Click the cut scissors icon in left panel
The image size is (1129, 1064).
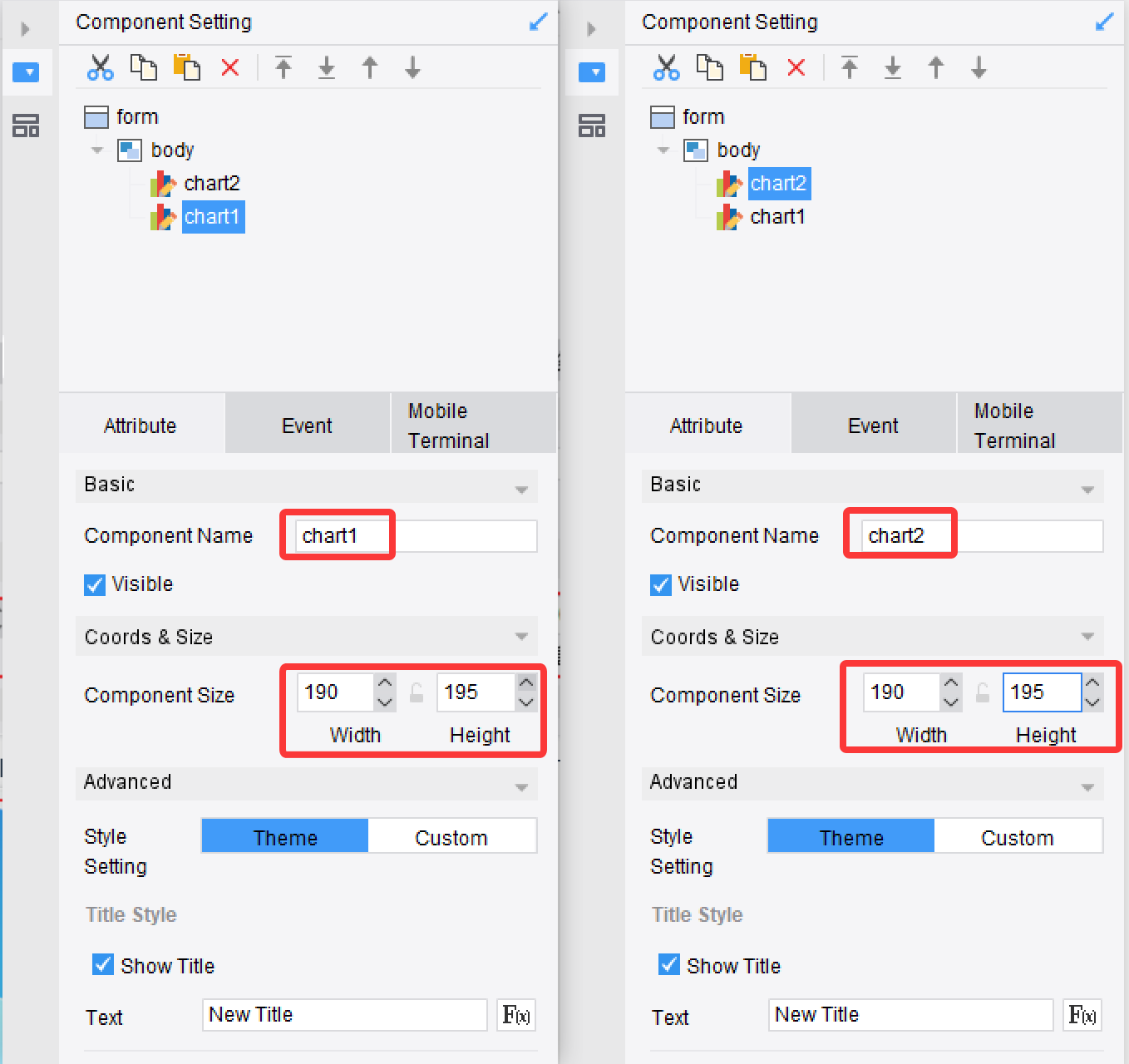point(100,67)
